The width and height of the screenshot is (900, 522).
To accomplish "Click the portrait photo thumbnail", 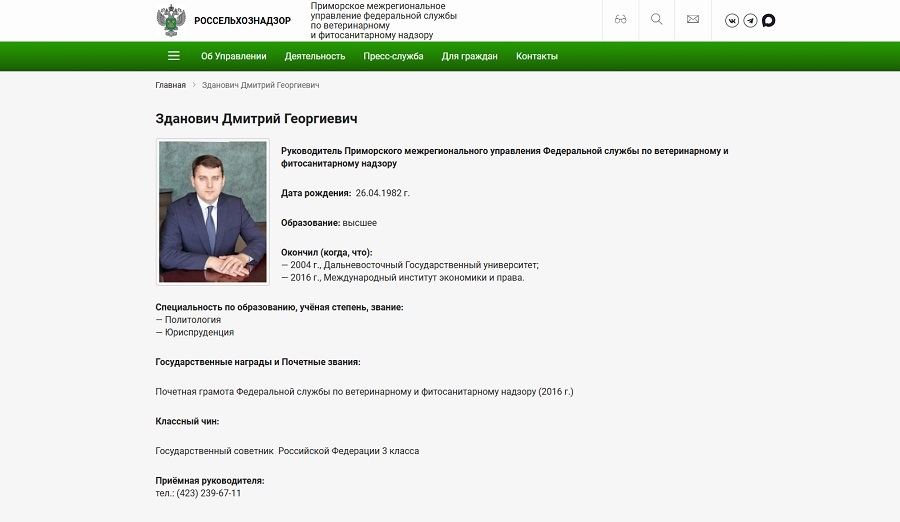I will coord(213,211).
